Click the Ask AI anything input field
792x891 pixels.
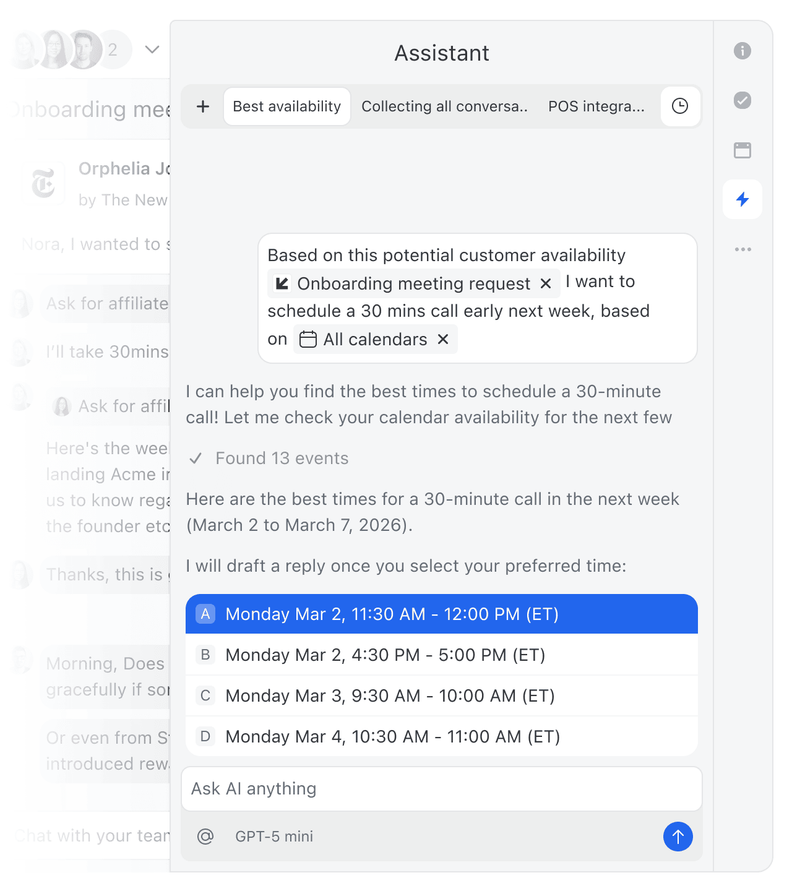(x=442, y=789)
